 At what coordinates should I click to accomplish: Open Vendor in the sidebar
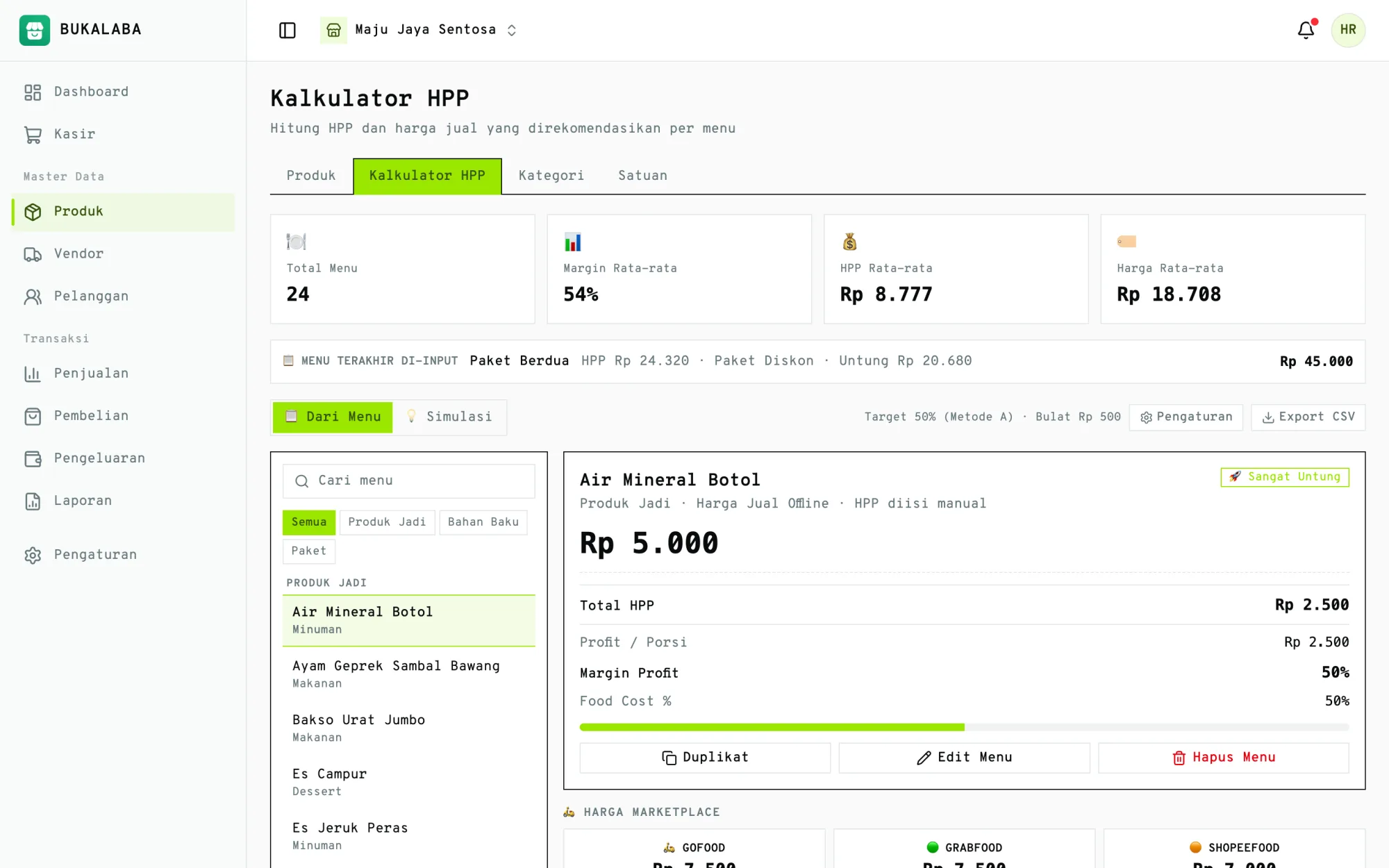tap(123, 253)
